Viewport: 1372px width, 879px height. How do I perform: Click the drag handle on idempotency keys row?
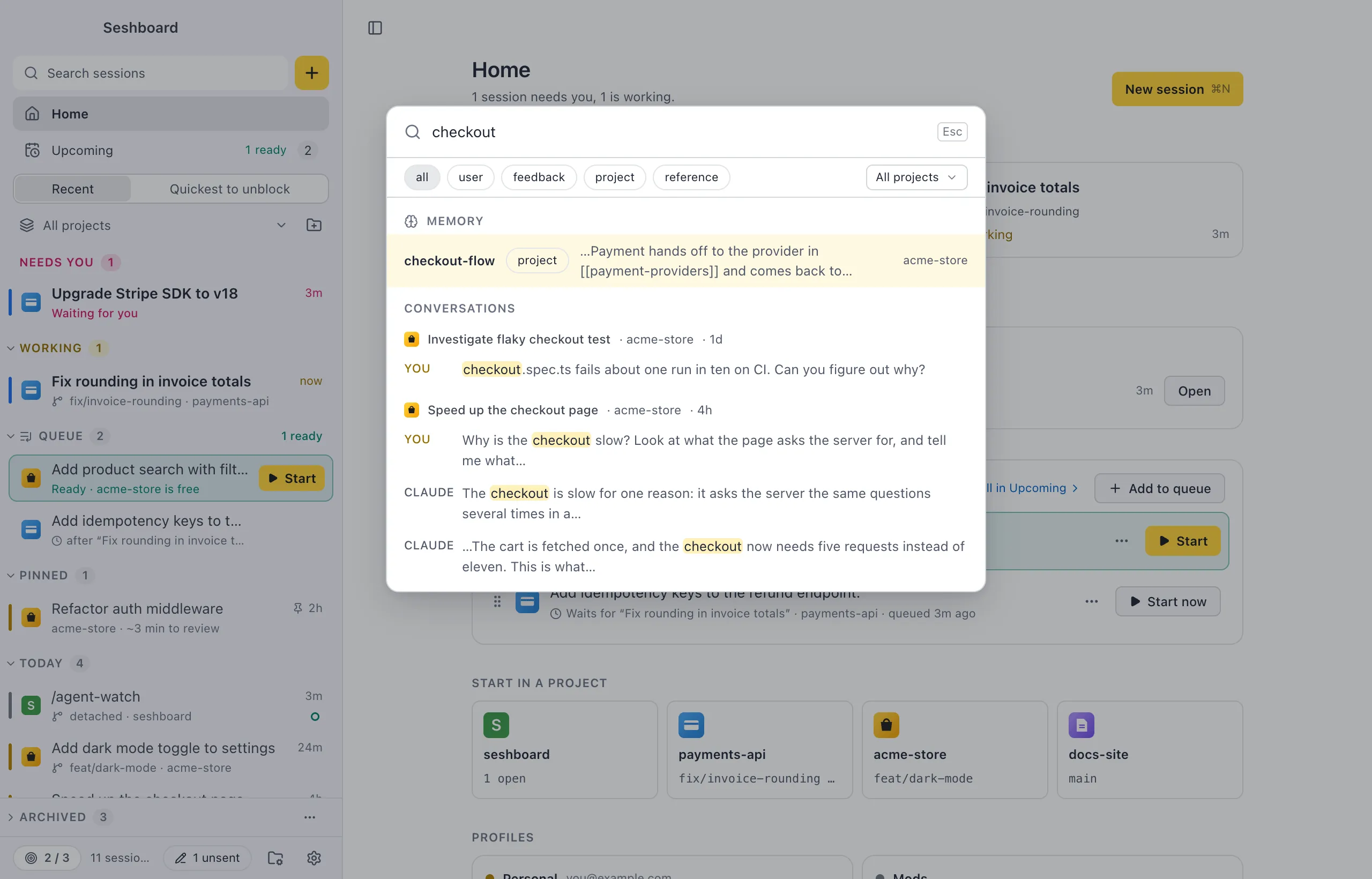click(497, 601)
